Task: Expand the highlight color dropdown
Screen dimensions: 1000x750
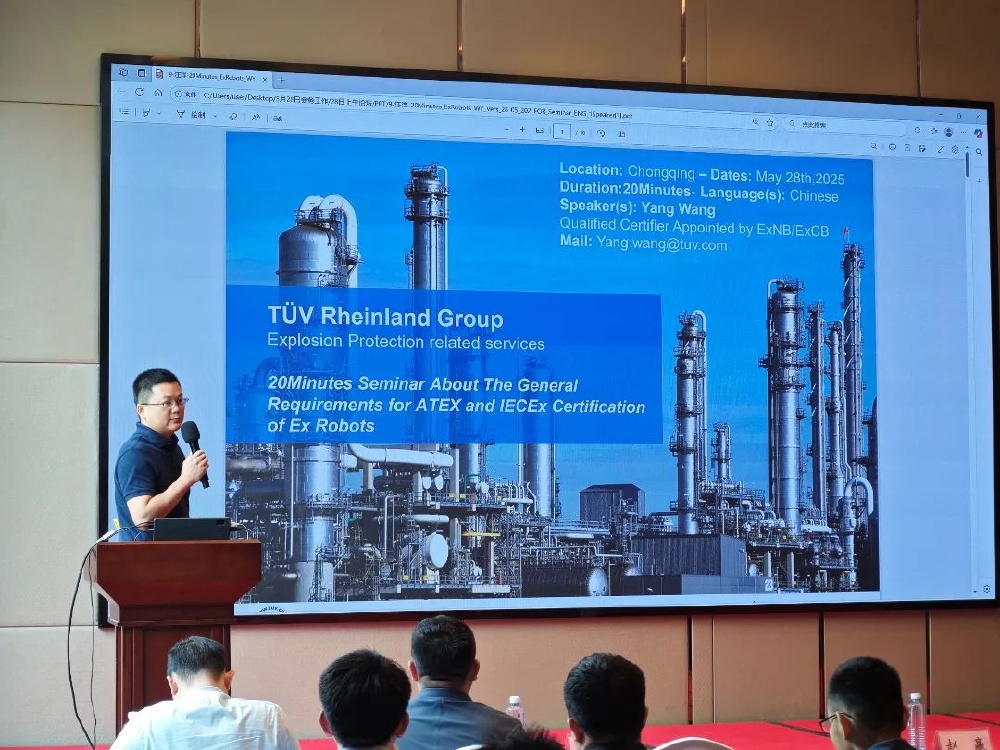Action: tap(159, 113)
